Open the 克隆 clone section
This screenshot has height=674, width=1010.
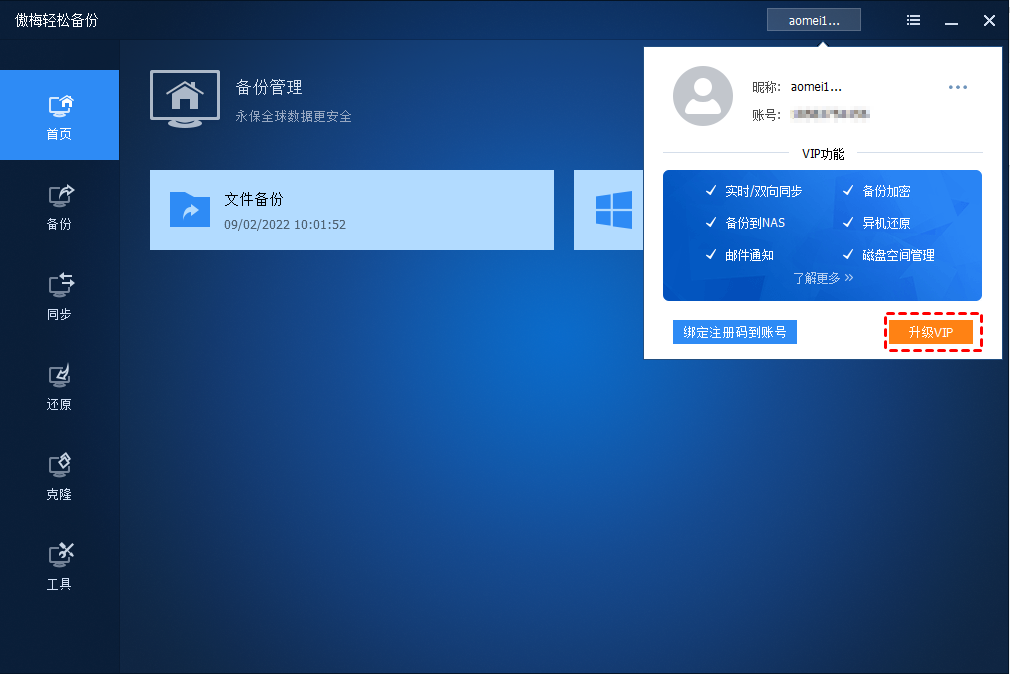click(59, 477)
